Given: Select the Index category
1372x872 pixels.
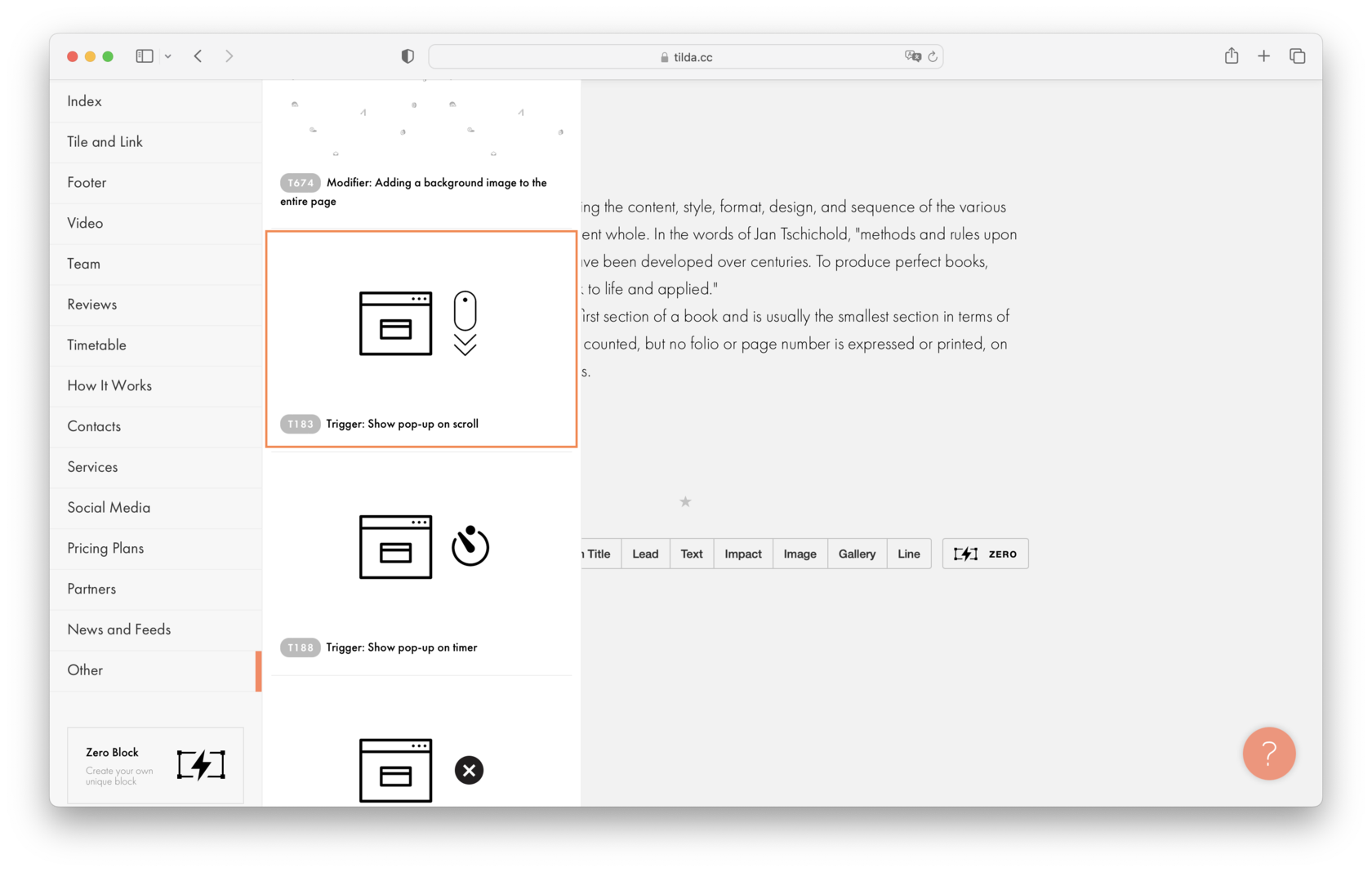Looking at the screenshot, I should click(x=156, y=101).
